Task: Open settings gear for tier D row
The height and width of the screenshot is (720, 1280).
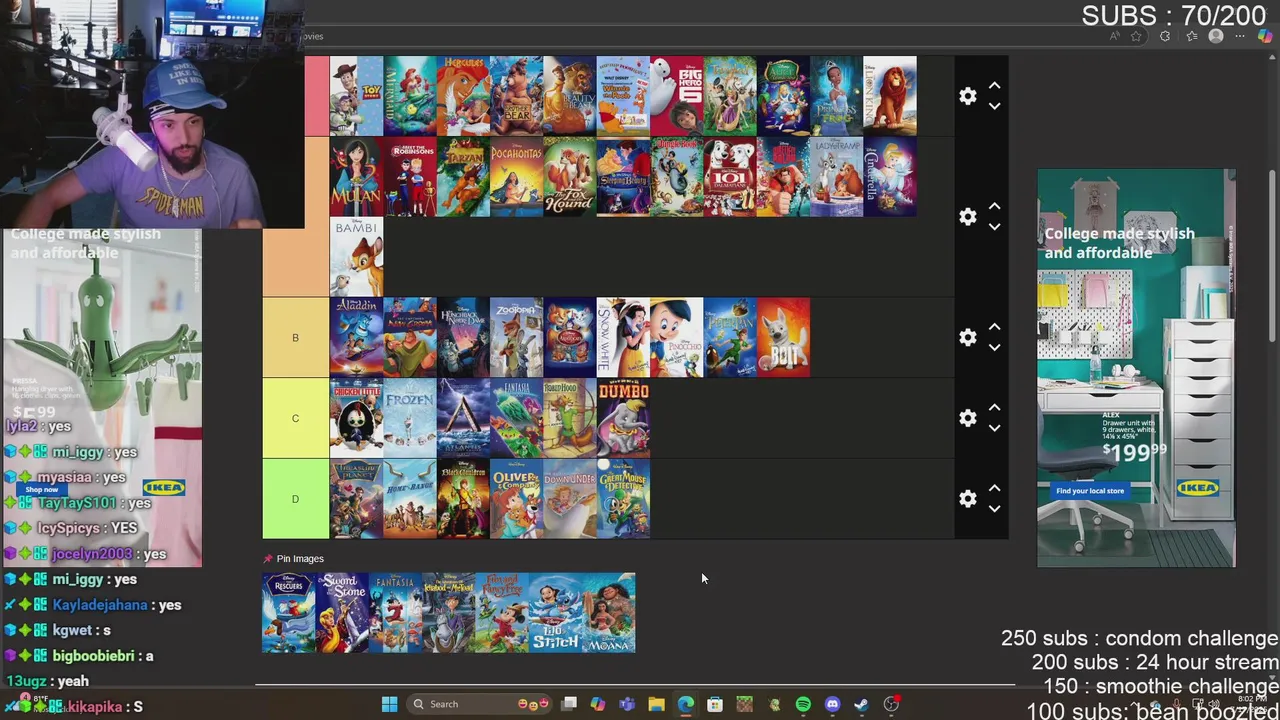Action: point(967,498)
